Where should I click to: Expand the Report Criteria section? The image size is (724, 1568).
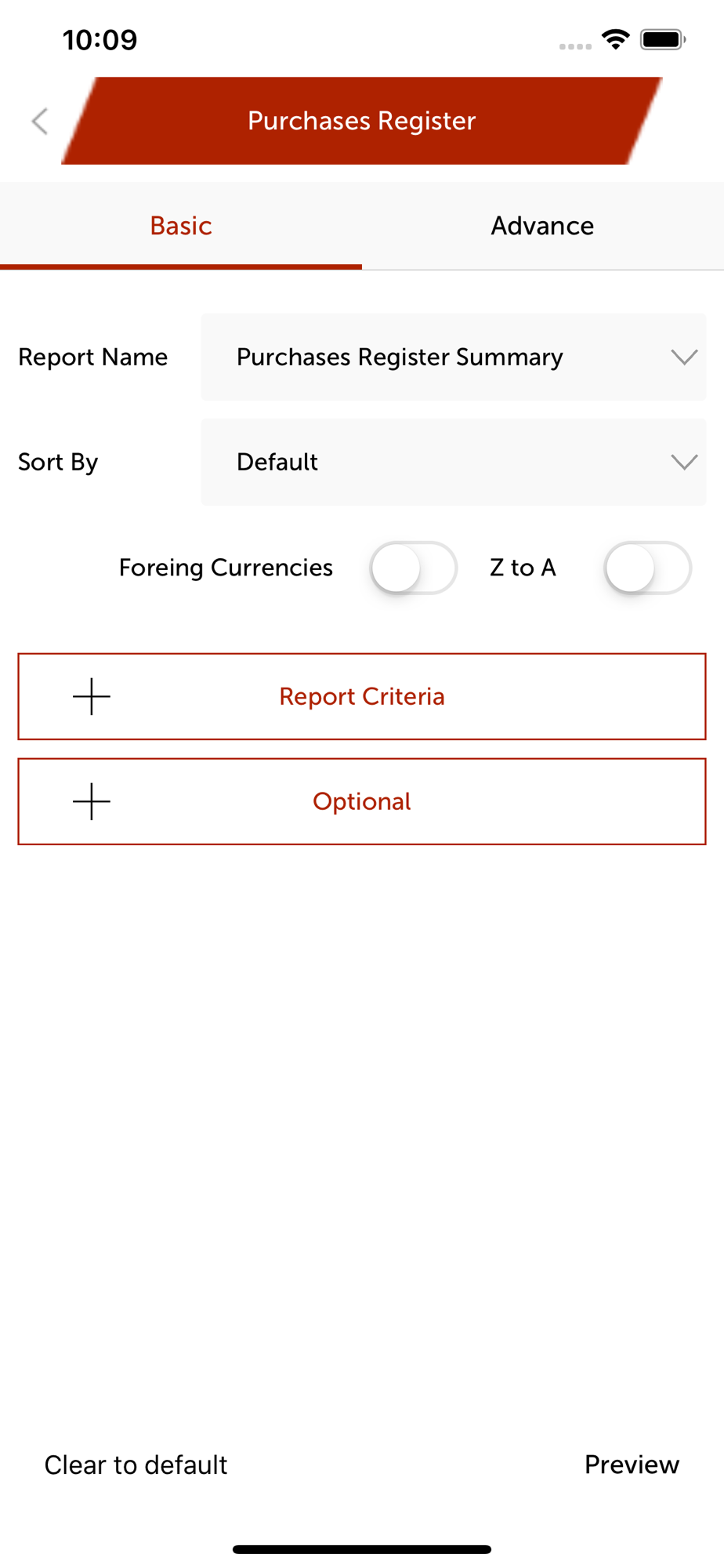pyautogui.click(x=362, y=696)
